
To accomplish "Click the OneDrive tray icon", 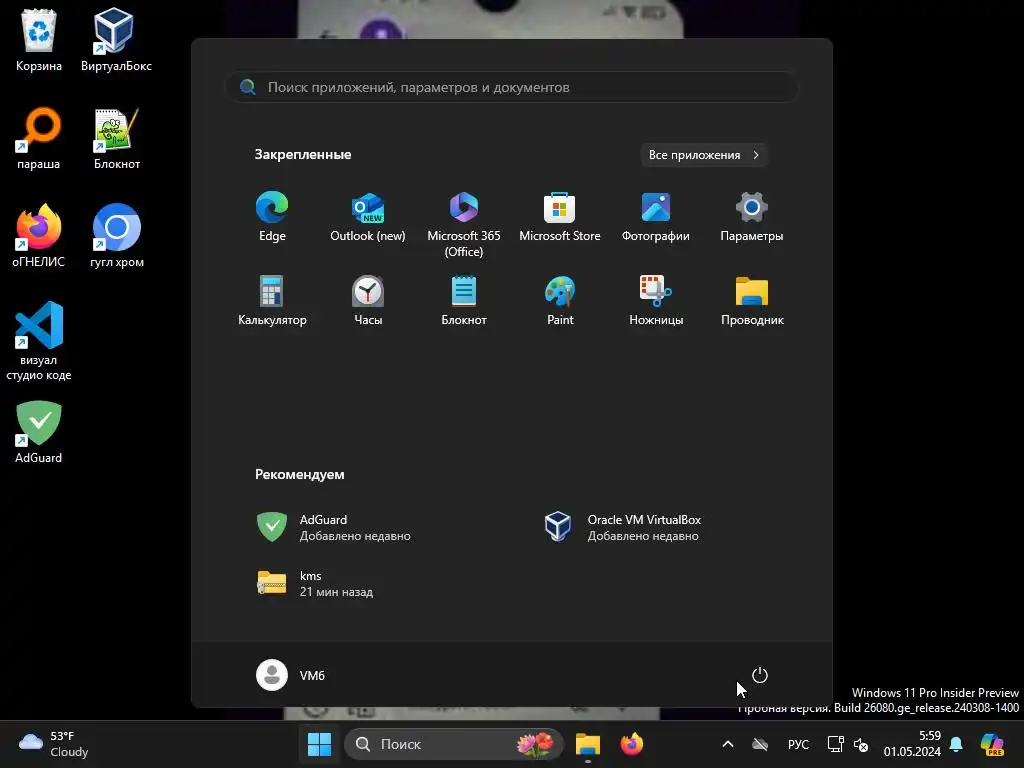I will (760, 744).
